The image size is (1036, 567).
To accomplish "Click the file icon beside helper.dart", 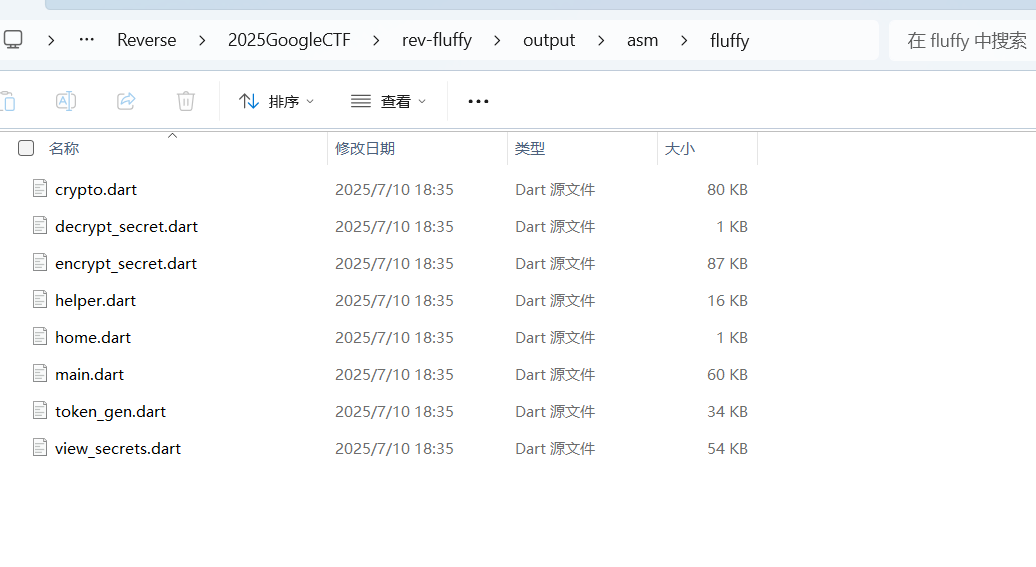I will tap(40, 300).
